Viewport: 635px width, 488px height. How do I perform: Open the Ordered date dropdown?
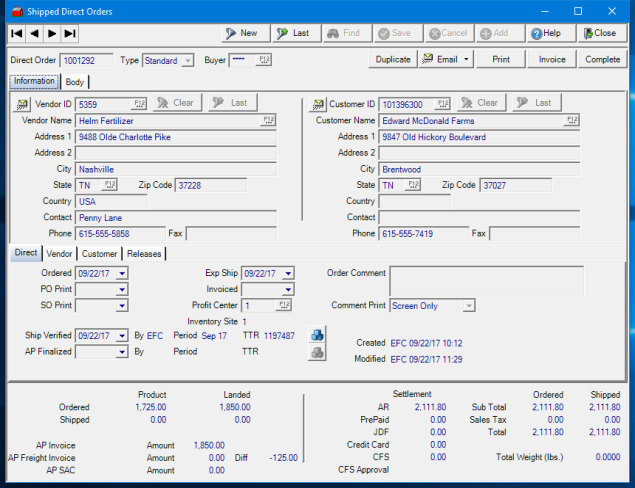[x=122, y=272]
